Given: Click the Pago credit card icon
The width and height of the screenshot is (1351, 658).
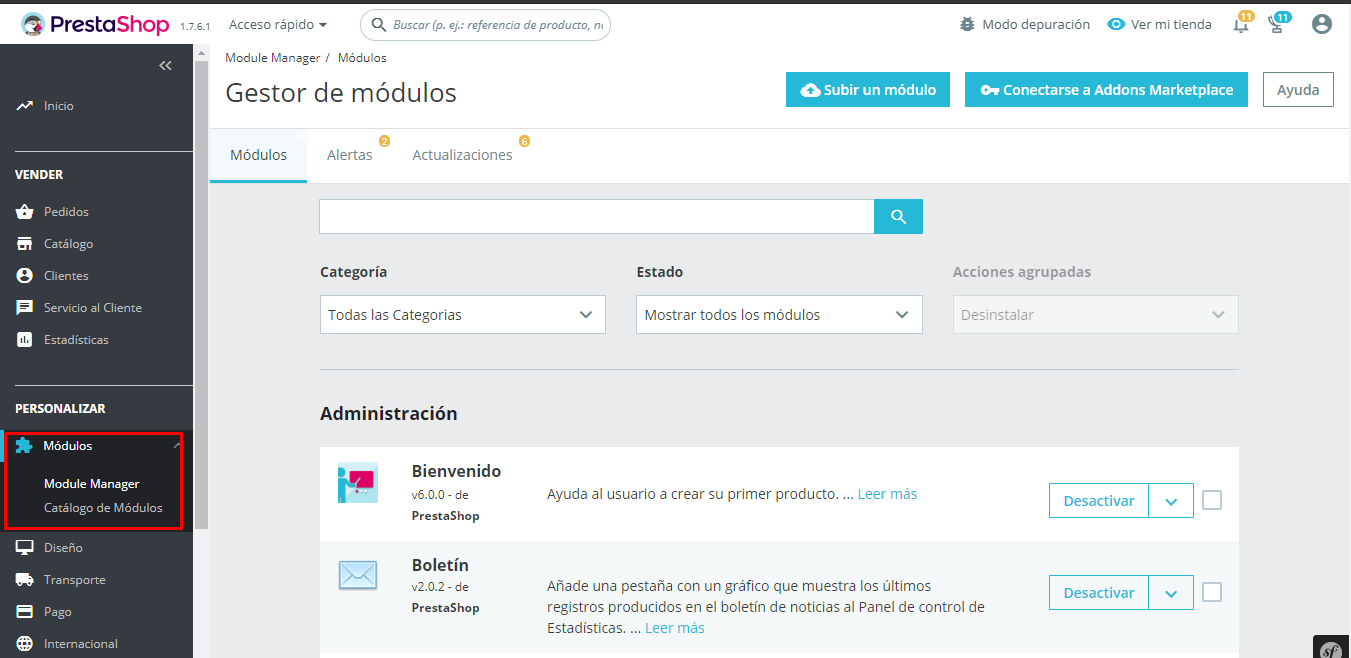Looking at the screenshot, I should click(x=25, y=611).
